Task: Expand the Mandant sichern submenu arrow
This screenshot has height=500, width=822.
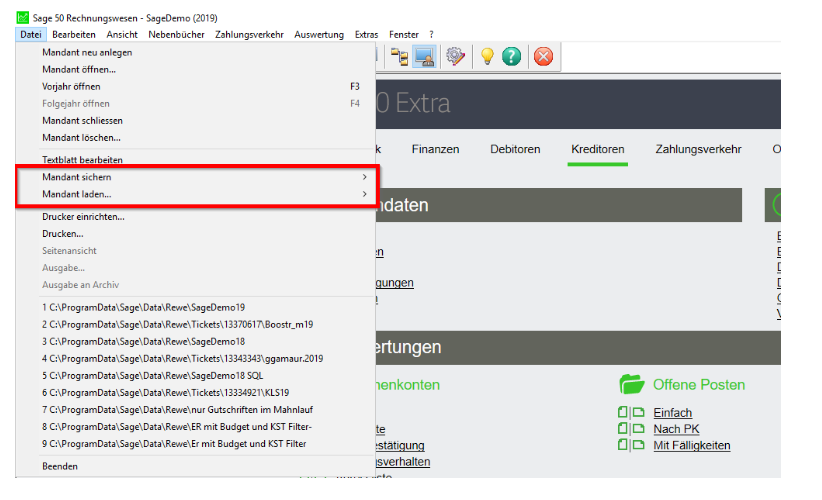Action: pos(364,177)
